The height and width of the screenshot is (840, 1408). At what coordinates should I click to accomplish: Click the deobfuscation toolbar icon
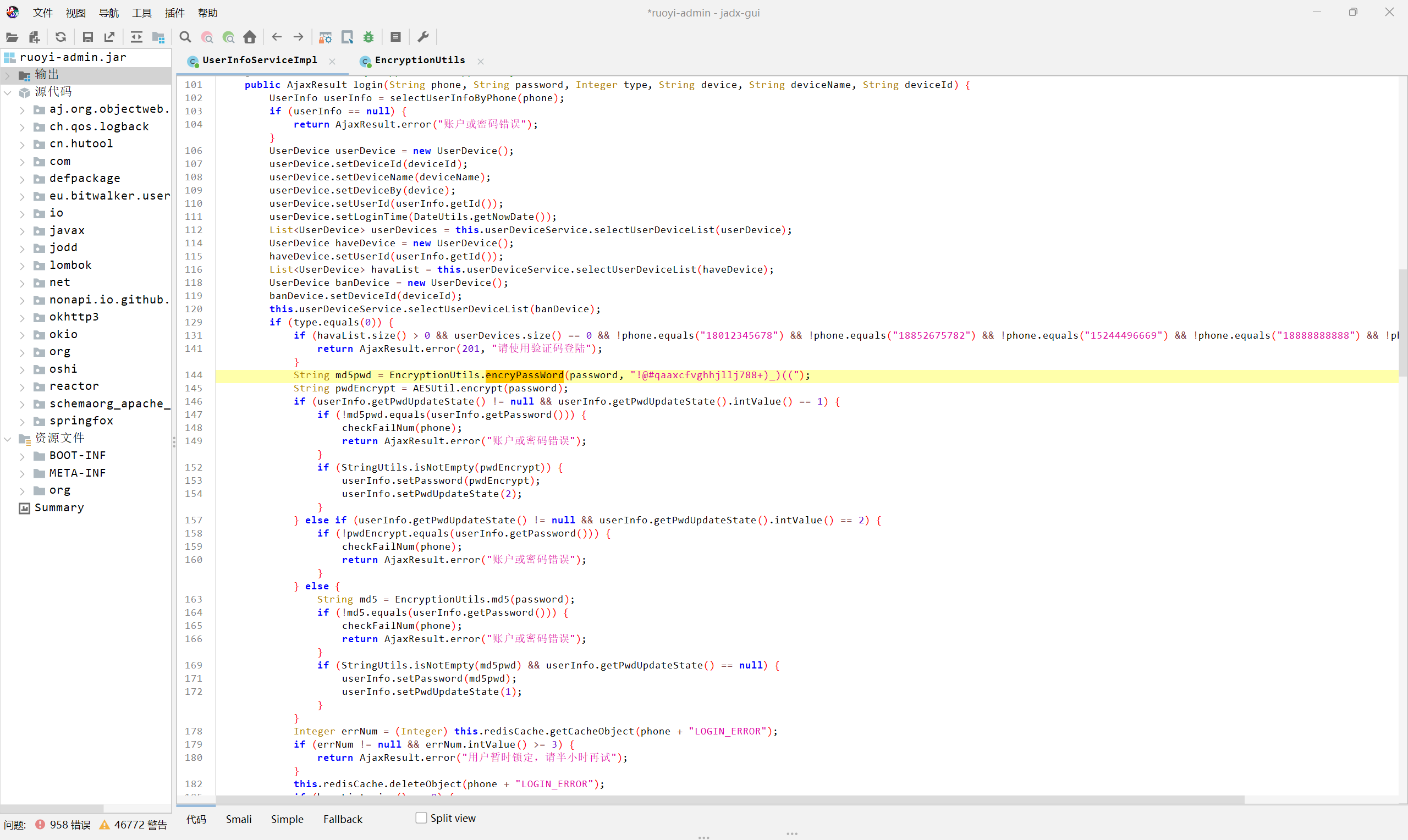click(325, 37)
